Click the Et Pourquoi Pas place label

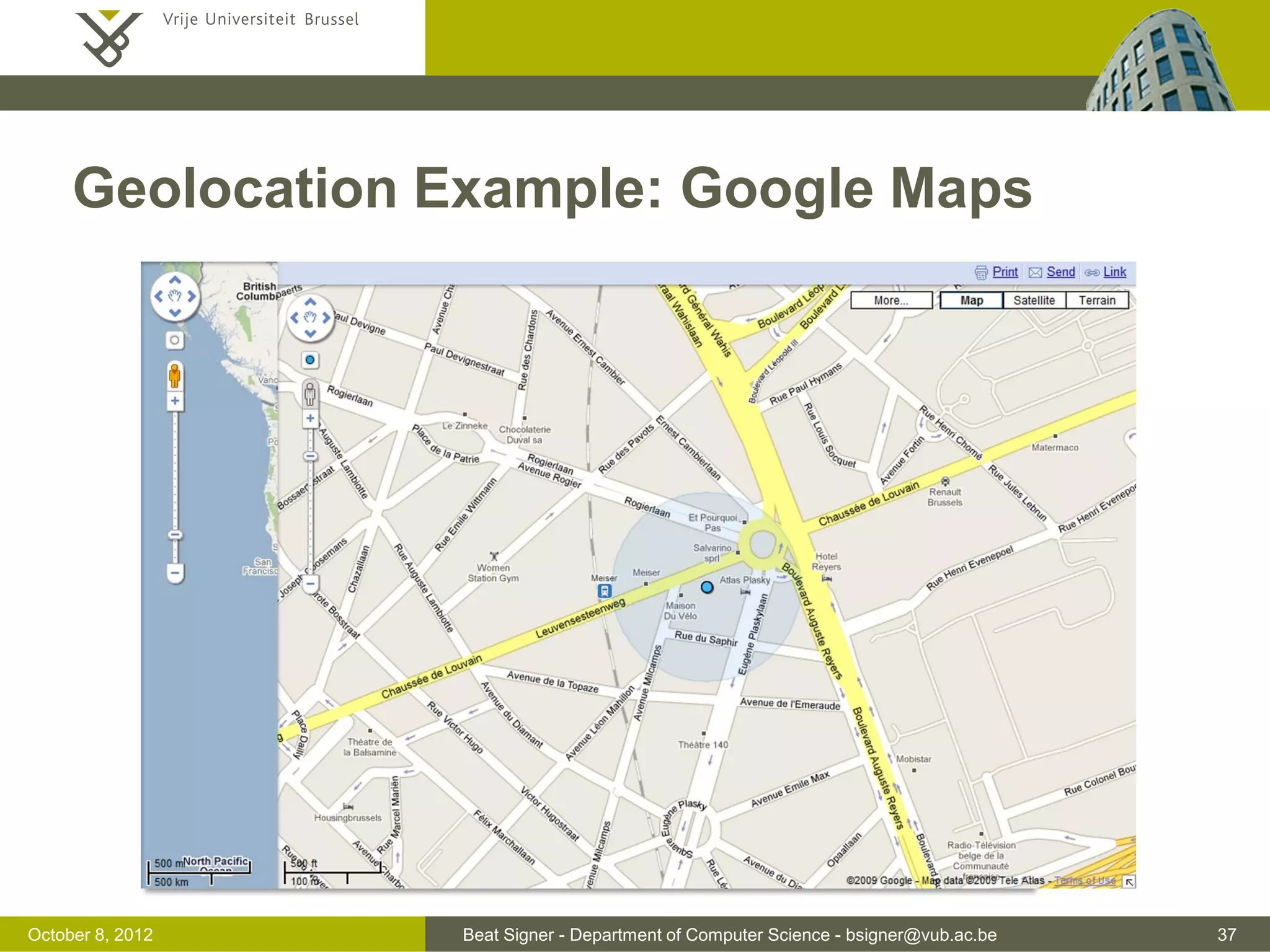[713, 522]
